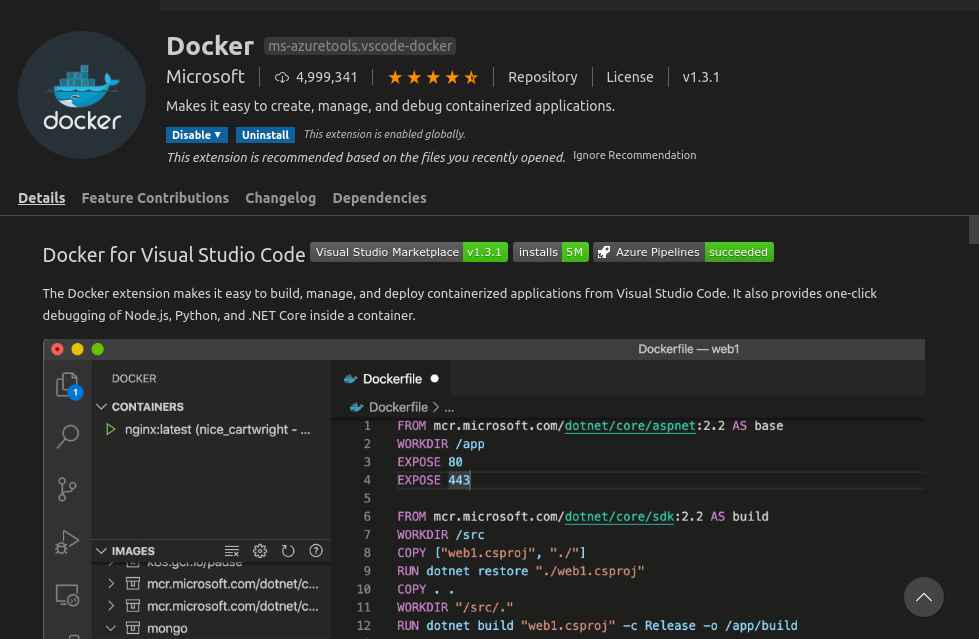This screenshot has height=639, width=979.
Task: Click the Uninstall button
Action: point(265,135)
